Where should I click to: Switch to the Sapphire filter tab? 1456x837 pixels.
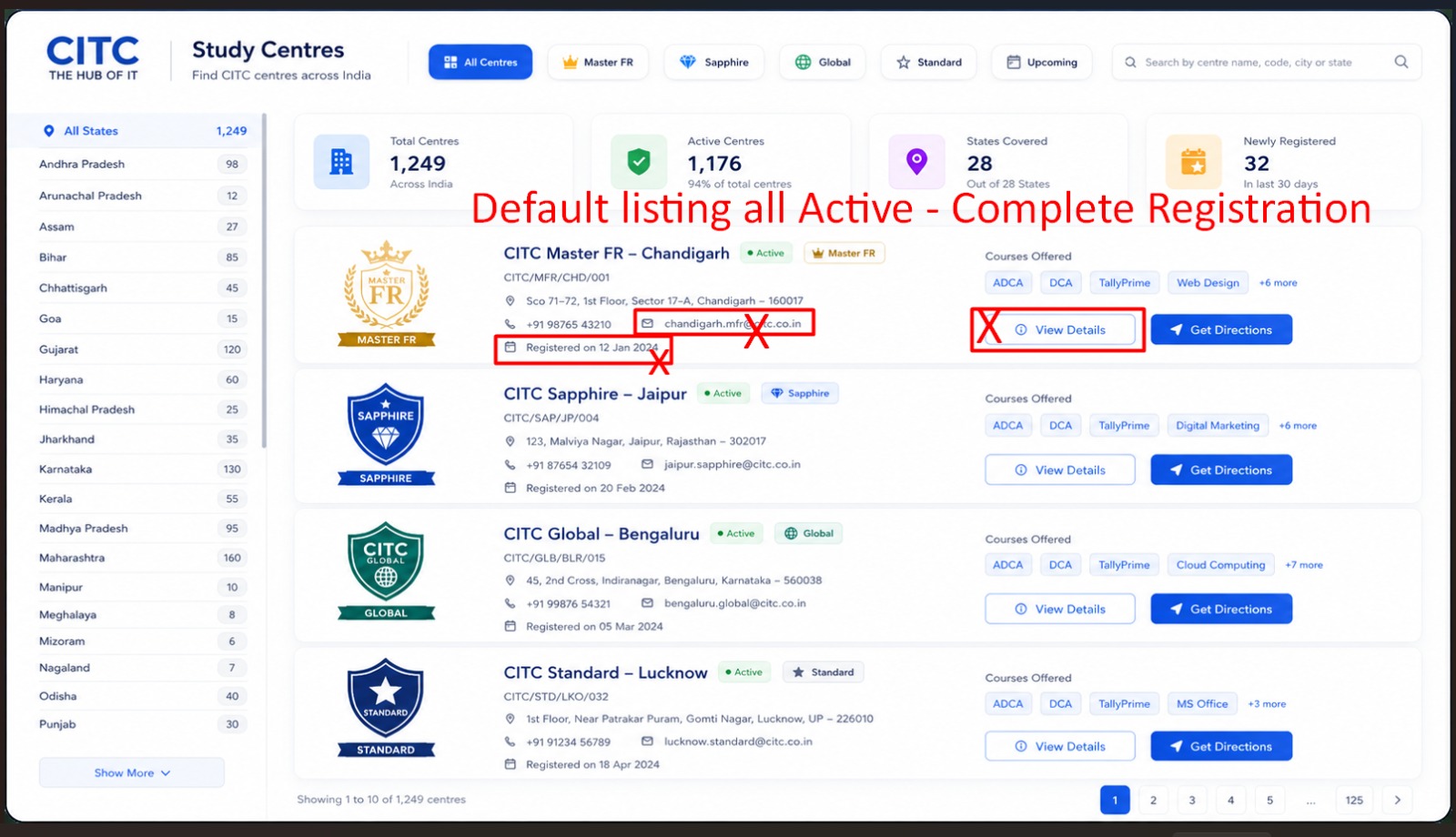tap(714, 62)
